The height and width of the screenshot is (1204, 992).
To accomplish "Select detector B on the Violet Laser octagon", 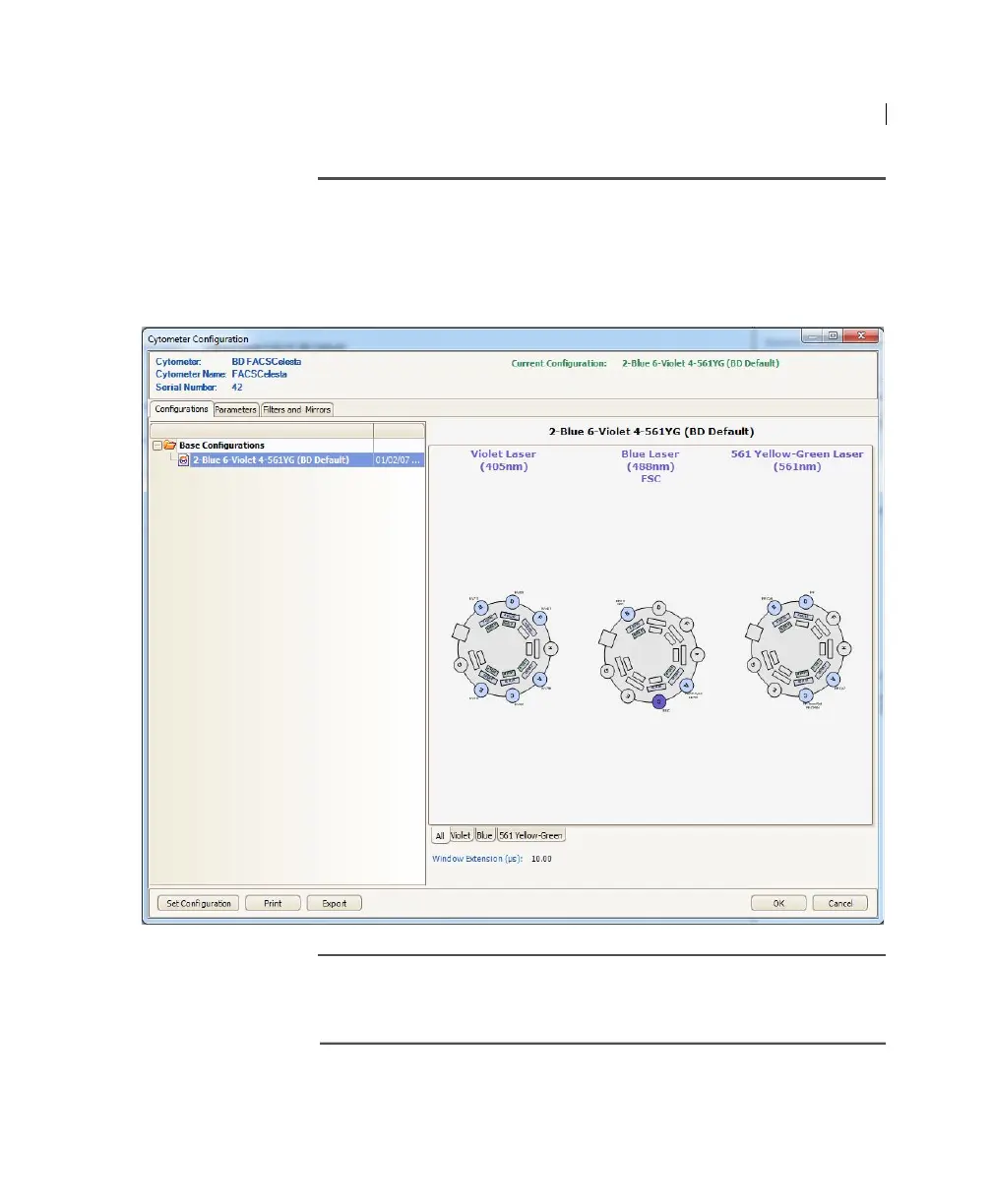I will tap(480, 608).
